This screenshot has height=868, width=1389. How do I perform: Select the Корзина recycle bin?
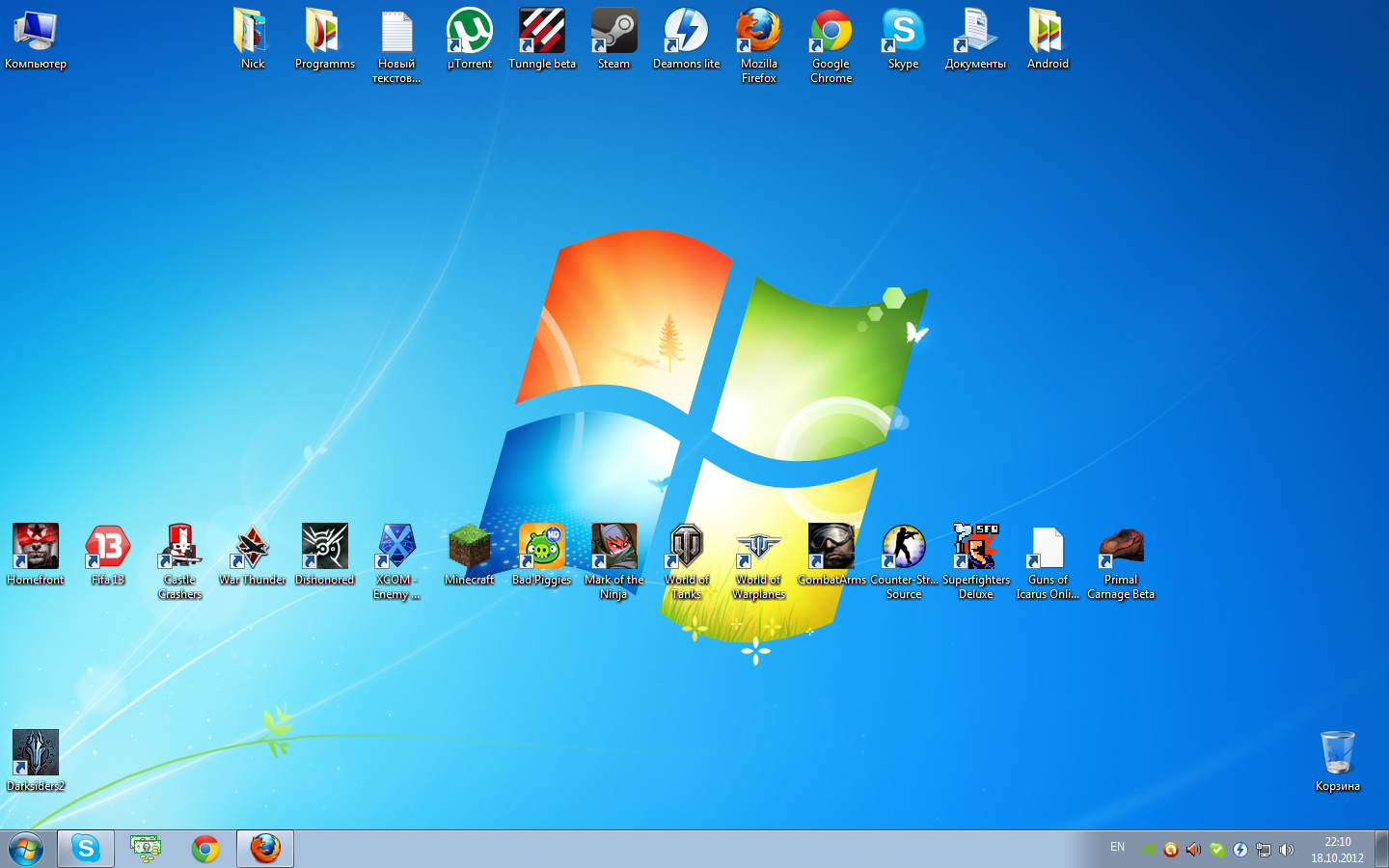click(x=1338, y=761)
